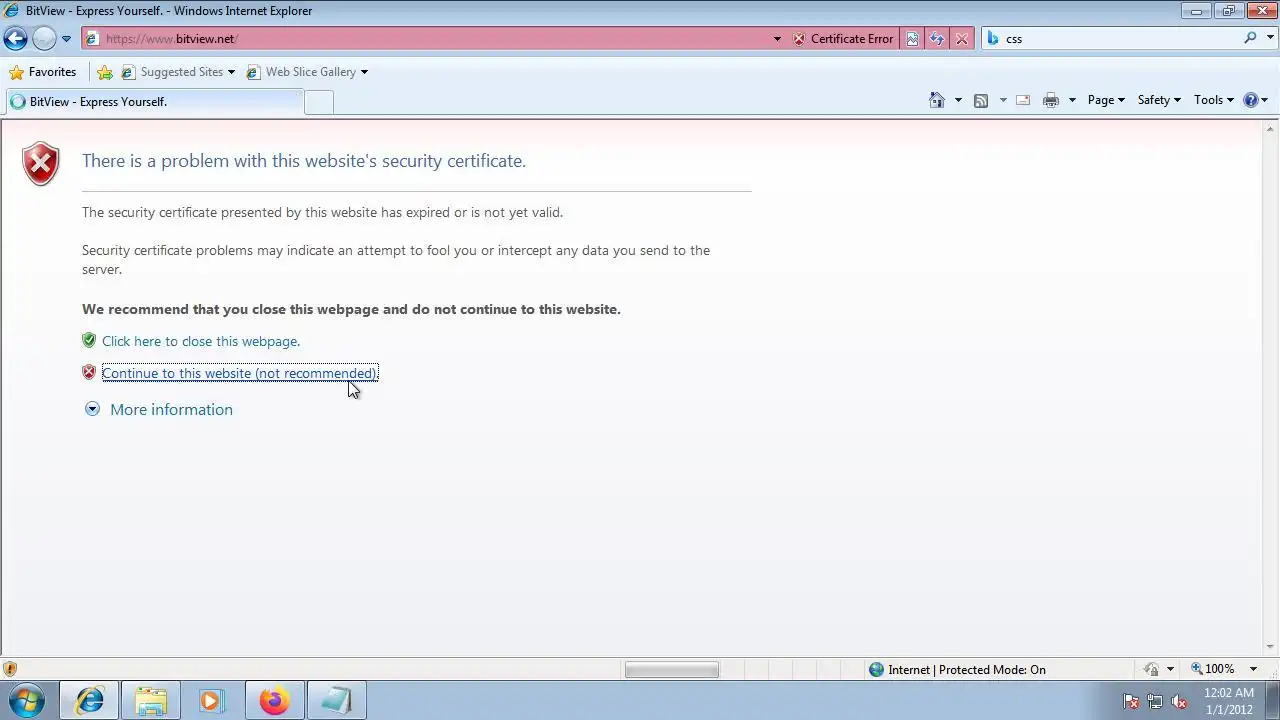Open the Tools menu
Screen dimensions: 1280x720
pos(1214,100)
